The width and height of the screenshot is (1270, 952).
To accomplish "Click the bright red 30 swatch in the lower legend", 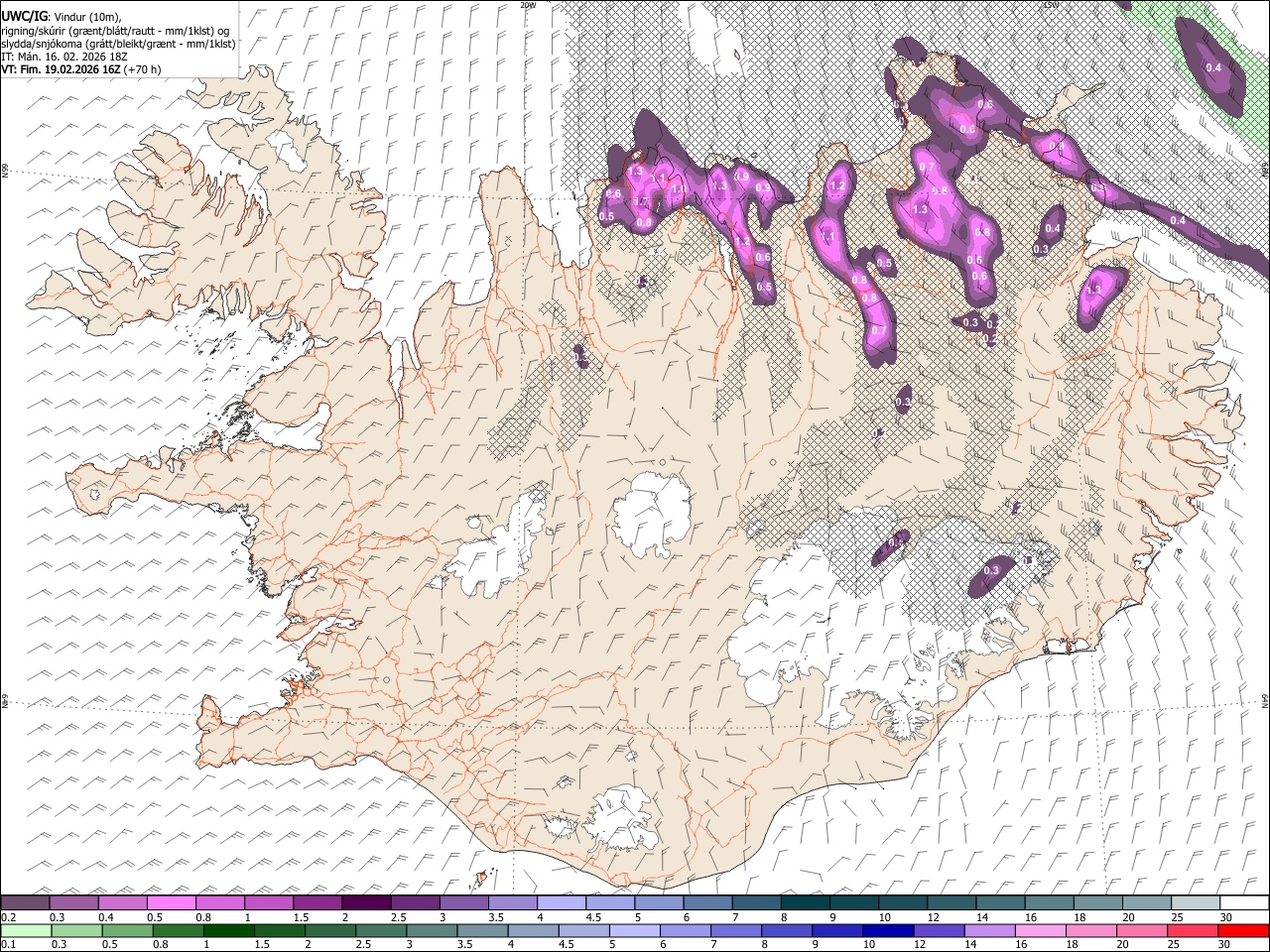I will click(x=1242, y=930).
